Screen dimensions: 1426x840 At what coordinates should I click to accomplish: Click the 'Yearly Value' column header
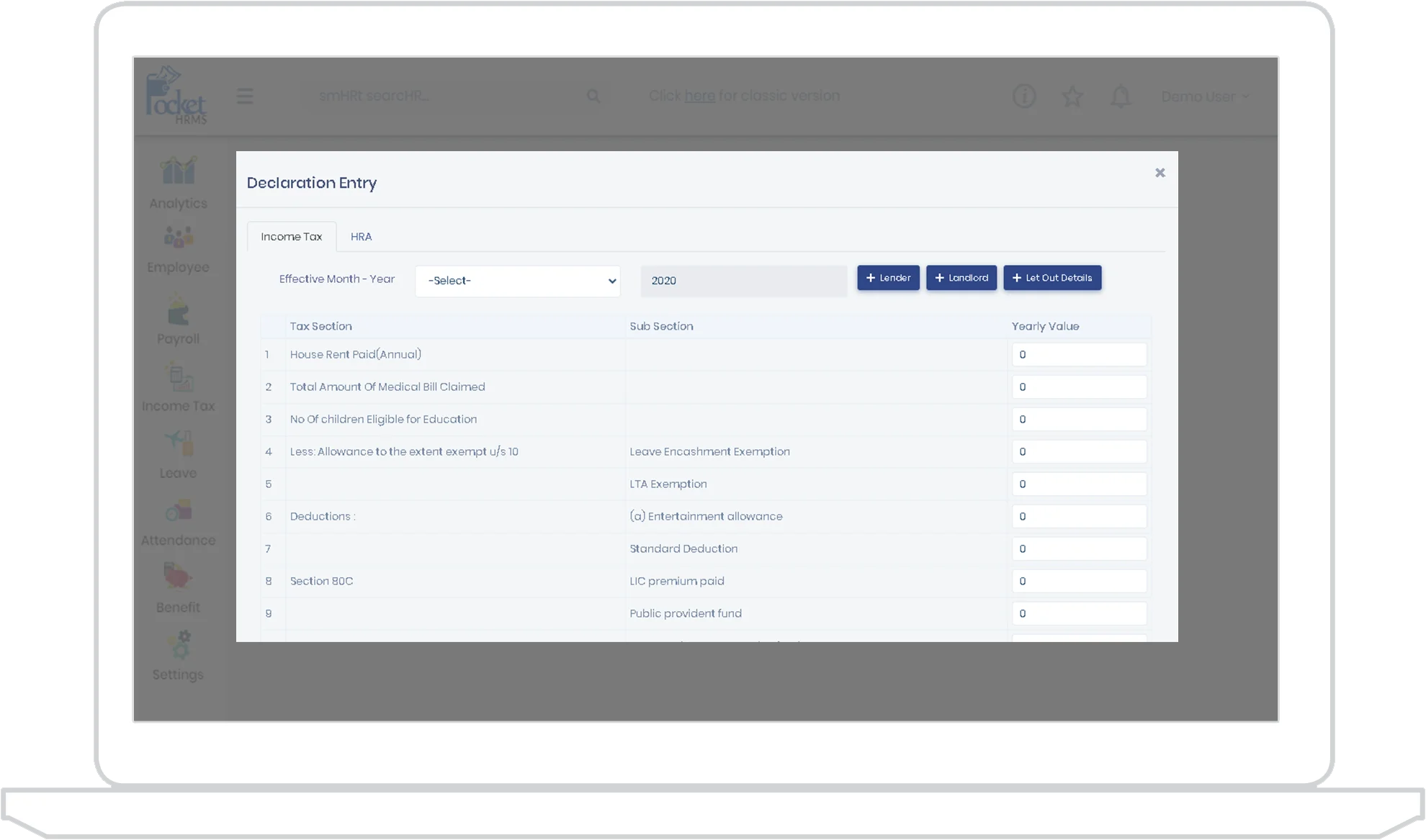click(1045, 327)
